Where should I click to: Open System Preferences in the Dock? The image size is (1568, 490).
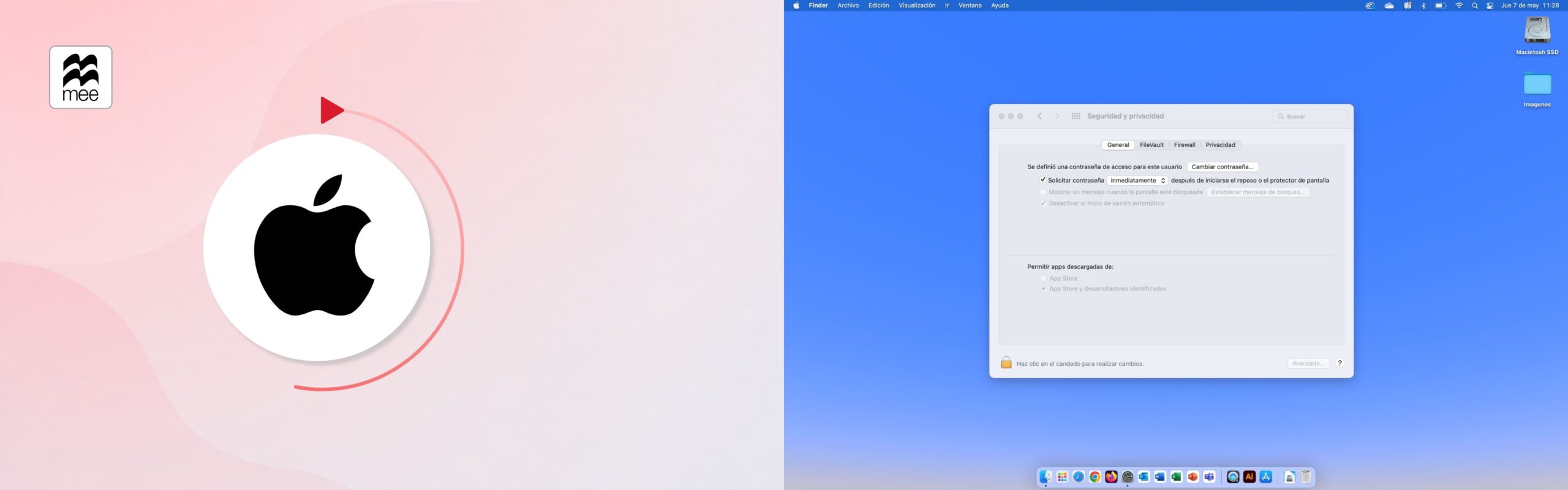[x=1128, y=477]
